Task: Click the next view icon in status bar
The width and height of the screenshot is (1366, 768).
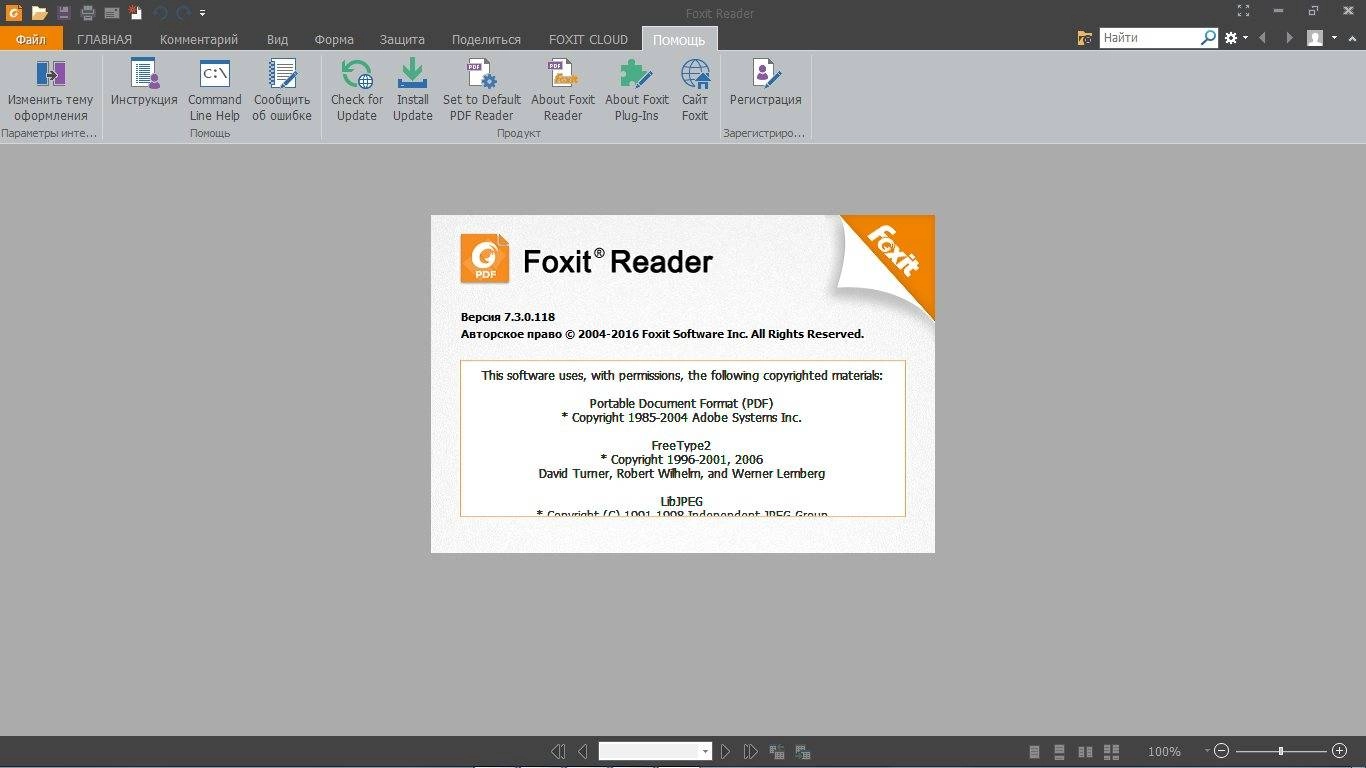Action: pyautogui.click(x=802, y=751)
